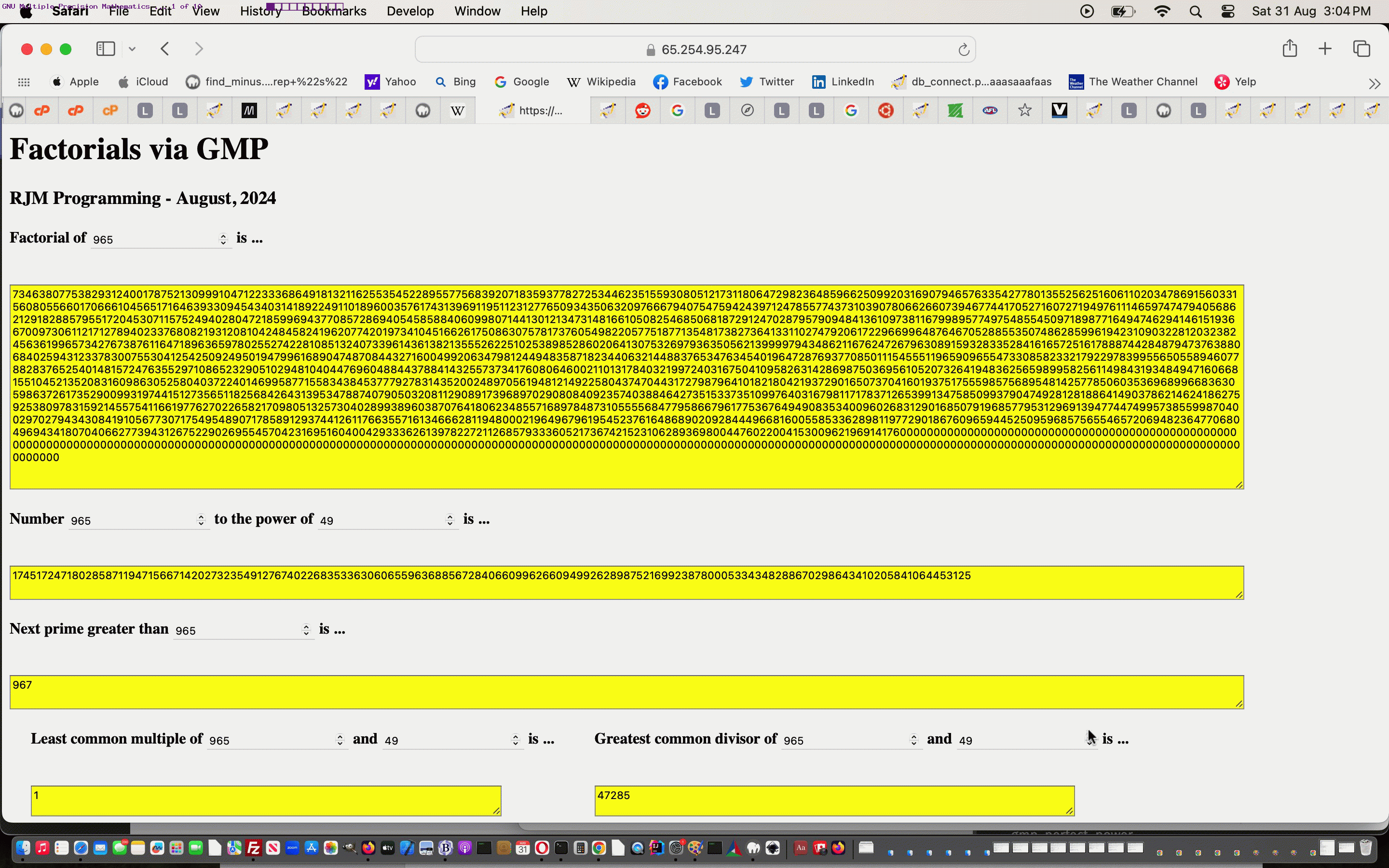Expand the sidebar options chevron

click(x=132, y=49)
